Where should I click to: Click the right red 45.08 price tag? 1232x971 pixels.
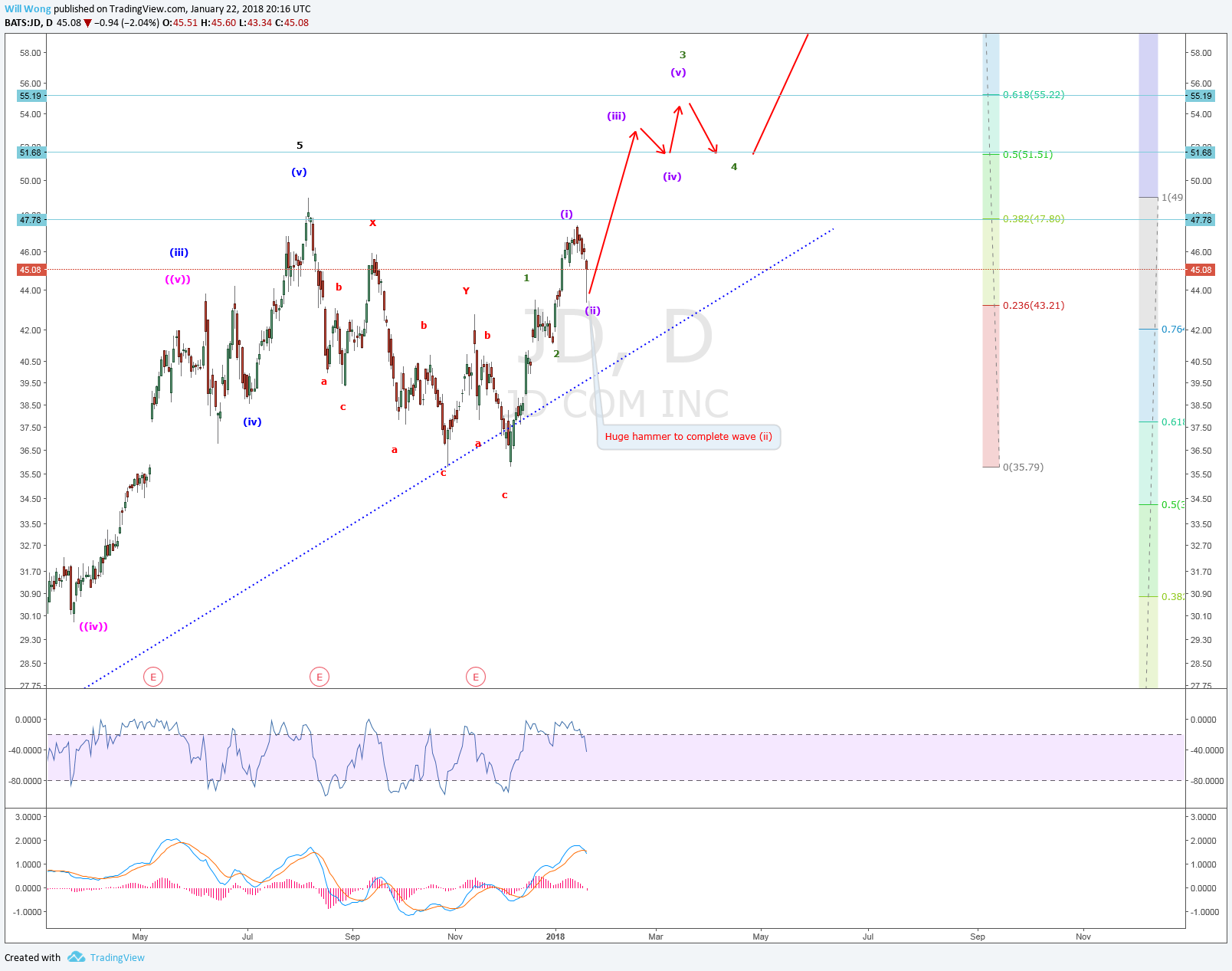tap(1201, 270)
